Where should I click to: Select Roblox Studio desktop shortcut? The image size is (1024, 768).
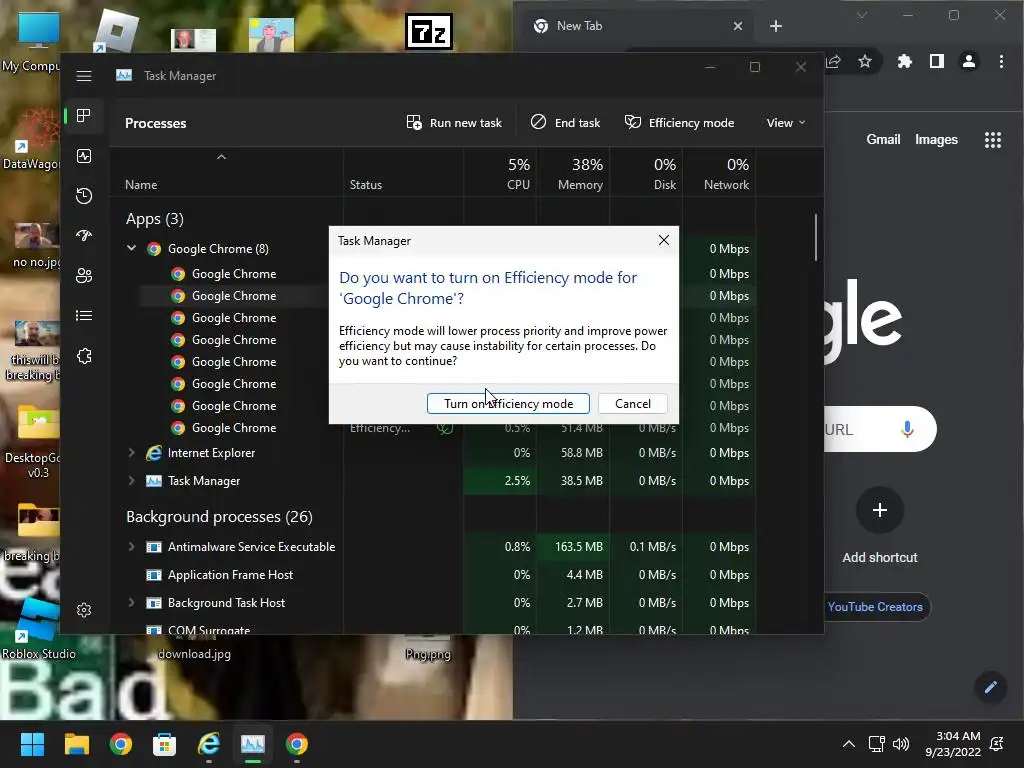coord(37,628)
